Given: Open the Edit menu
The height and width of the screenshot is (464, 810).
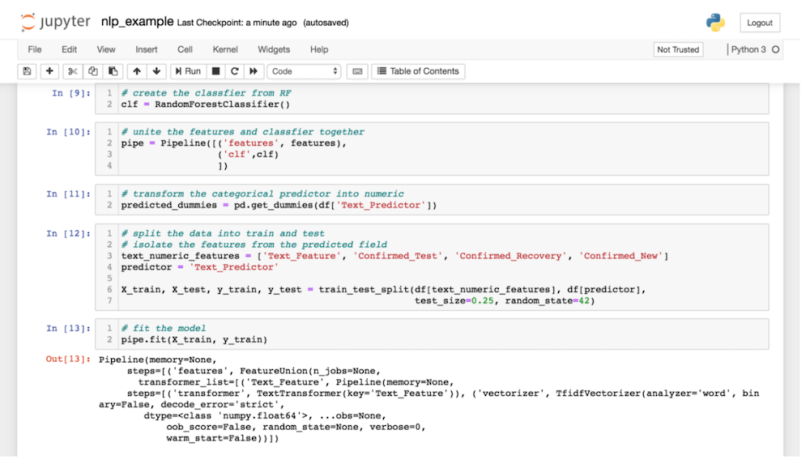Looking at the screenshot, I should point(69,50).
